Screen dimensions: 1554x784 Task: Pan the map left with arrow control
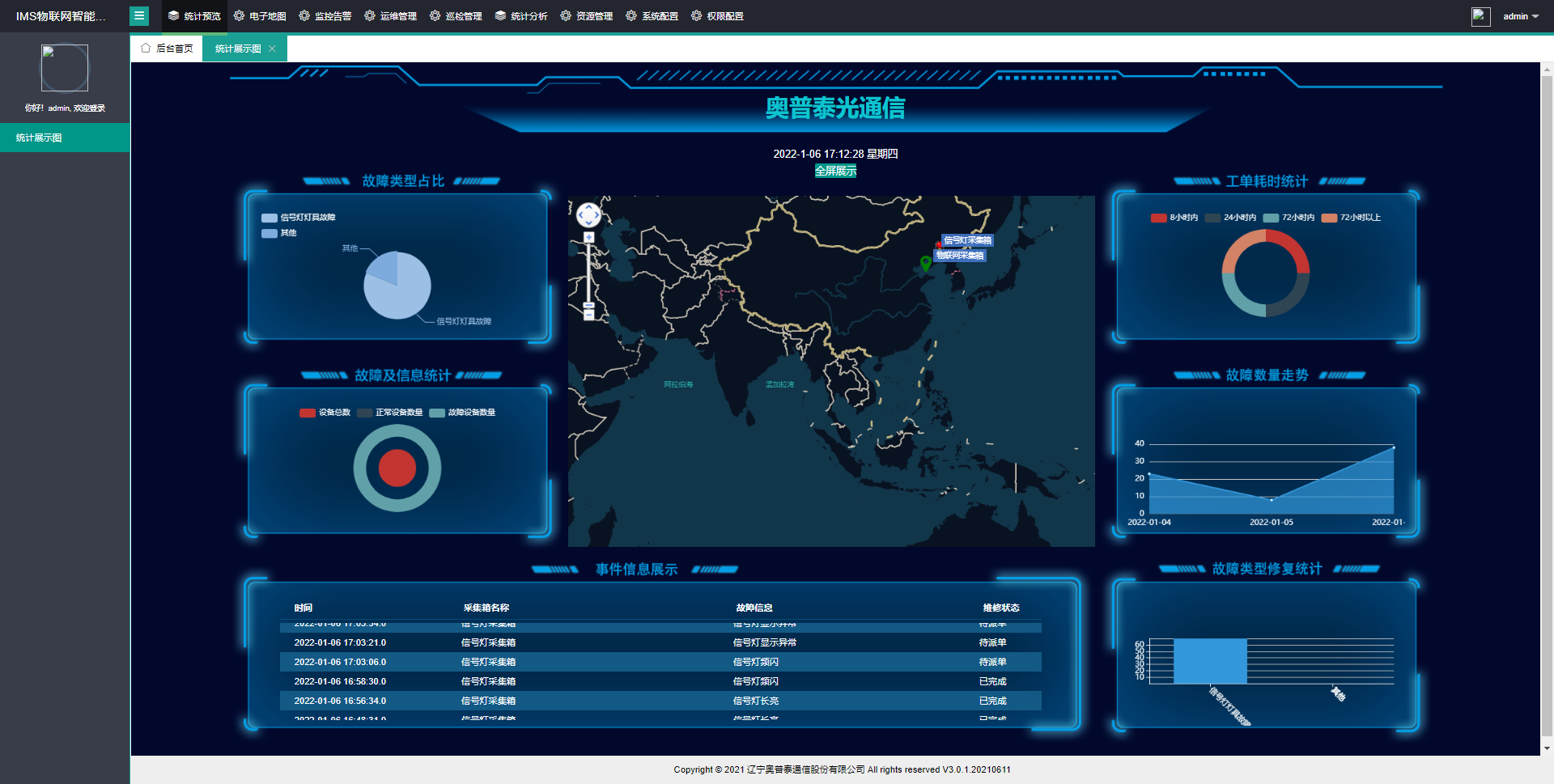pos(581,215)
